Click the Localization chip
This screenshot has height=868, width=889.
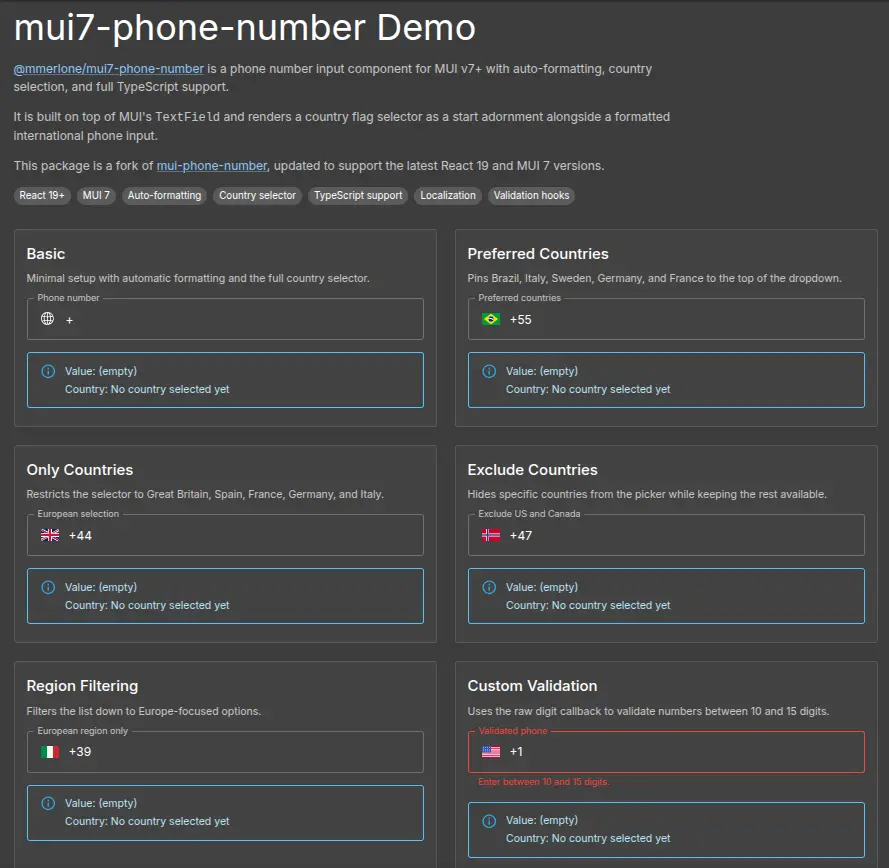[448, 196]
